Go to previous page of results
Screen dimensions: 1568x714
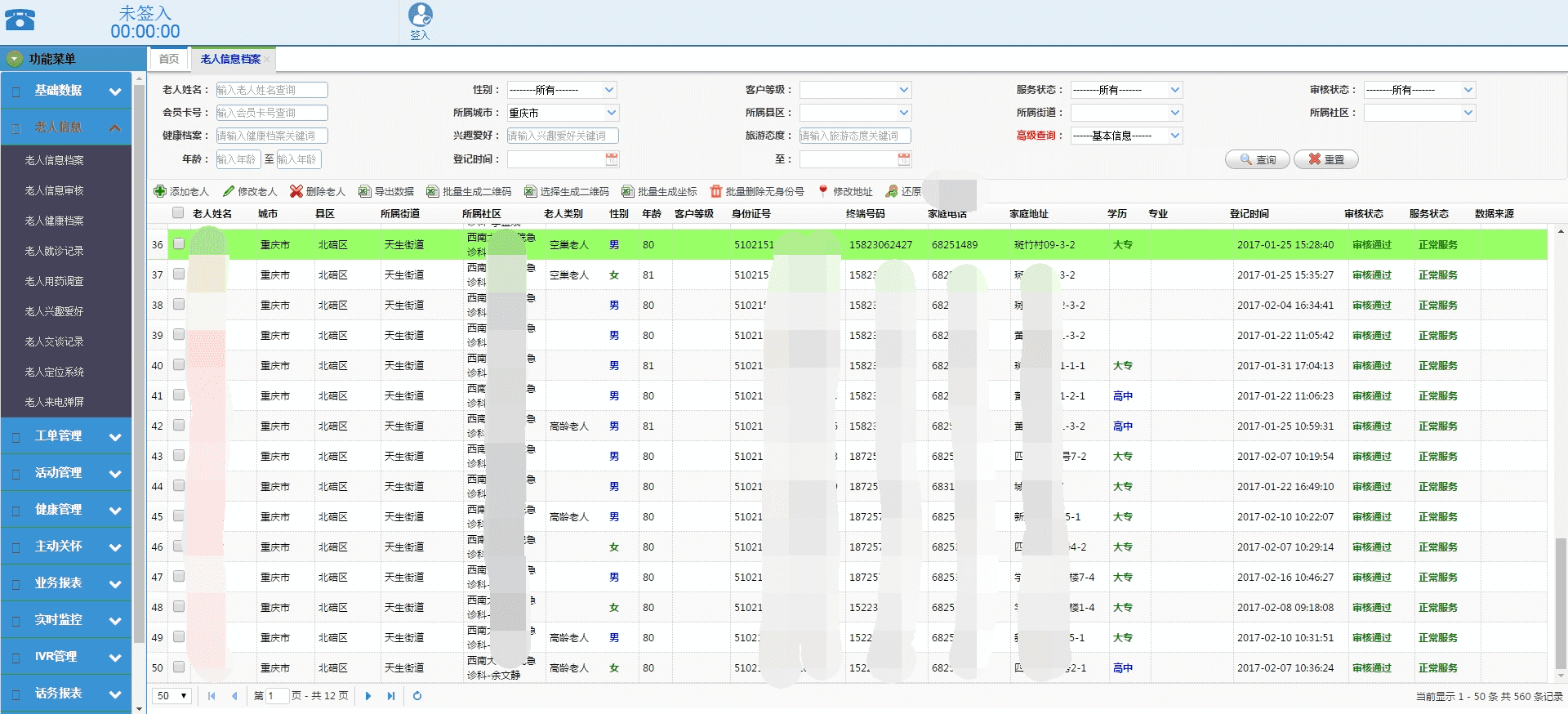(x=234, y=696)
